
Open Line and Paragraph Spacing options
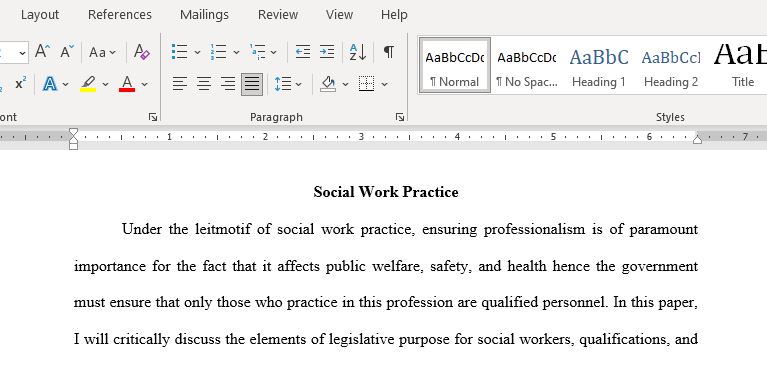pyautogui.click(x=288, y=84)
